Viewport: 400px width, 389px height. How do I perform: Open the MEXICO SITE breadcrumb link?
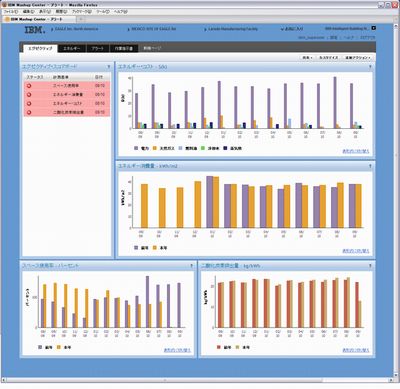(x=154, y=29)
